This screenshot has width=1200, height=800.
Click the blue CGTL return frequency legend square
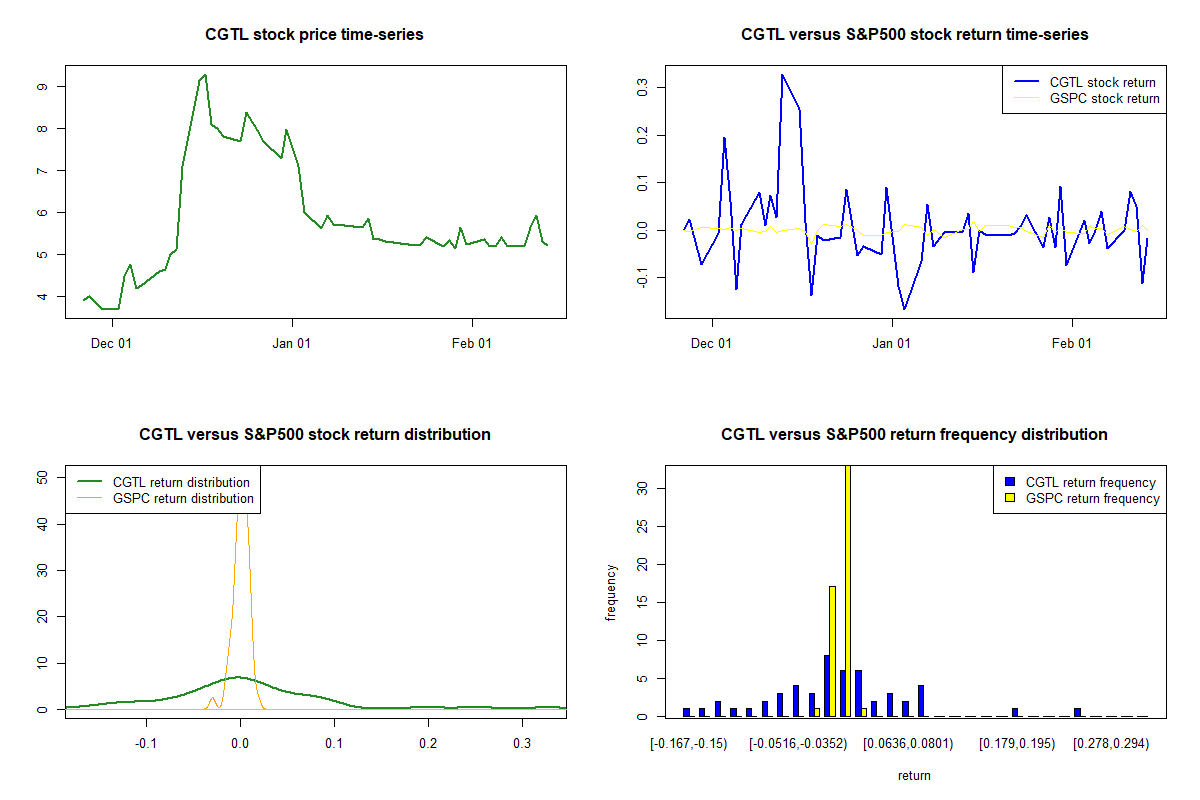coord(1009,482)
